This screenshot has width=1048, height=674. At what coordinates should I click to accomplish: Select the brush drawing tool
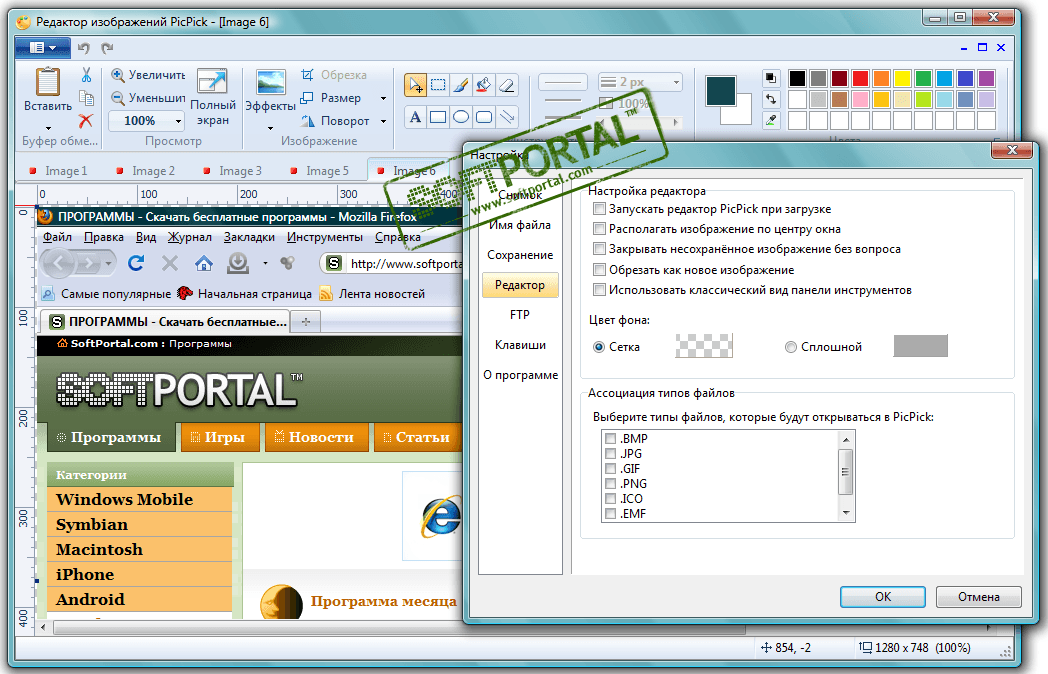(x=461, y=85)
